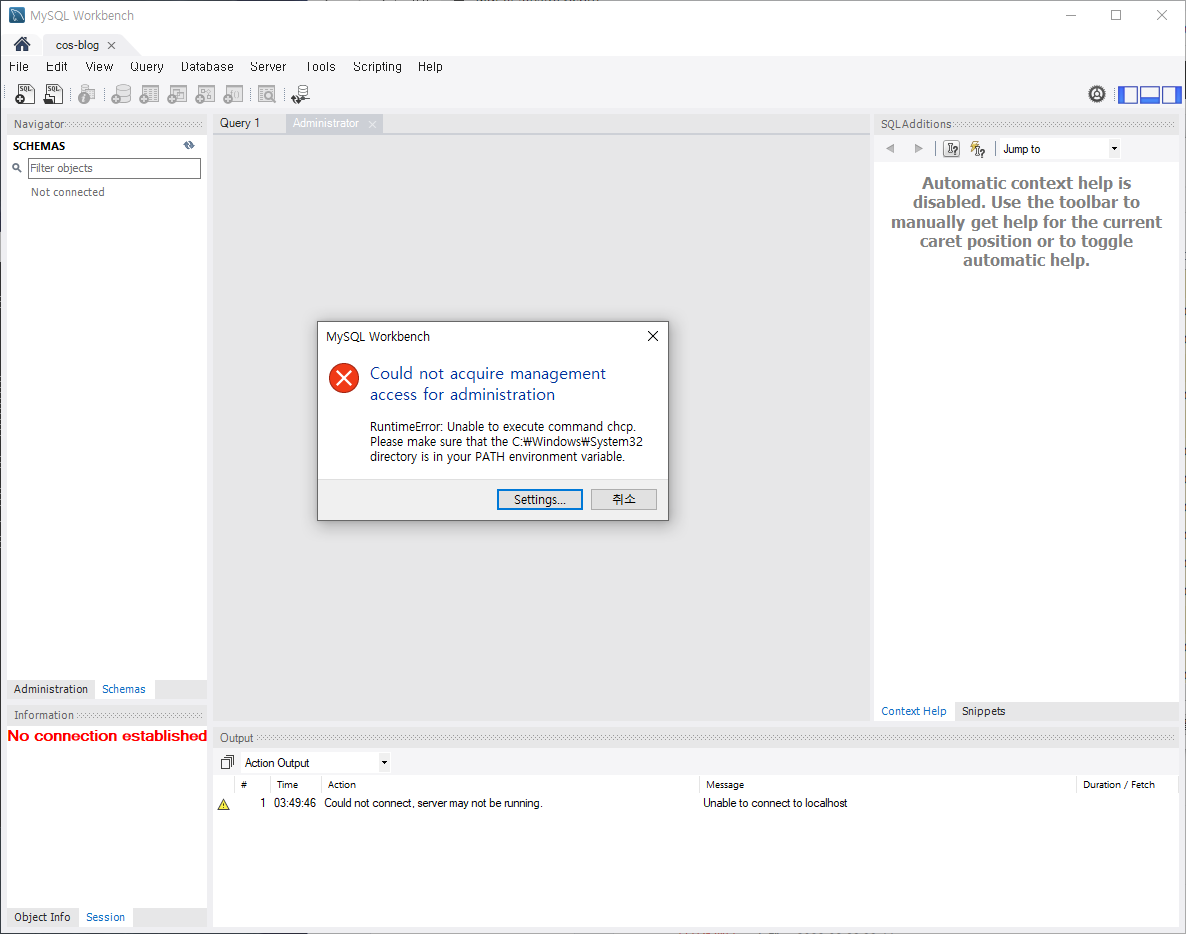Click the 취소 cancel button
The width and height of the screenshot is (1186, 934).
coord(623,499)
